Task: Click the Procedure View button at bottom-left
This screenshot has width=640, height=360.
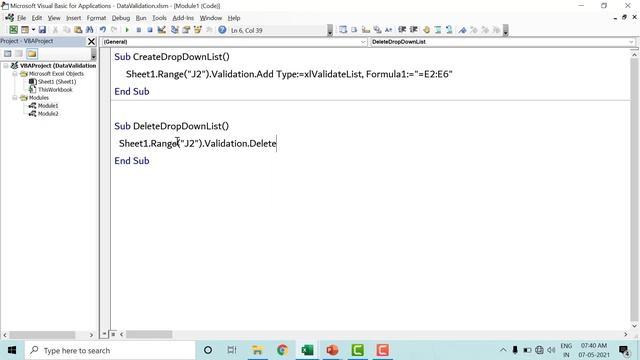Action: (104, 334)
